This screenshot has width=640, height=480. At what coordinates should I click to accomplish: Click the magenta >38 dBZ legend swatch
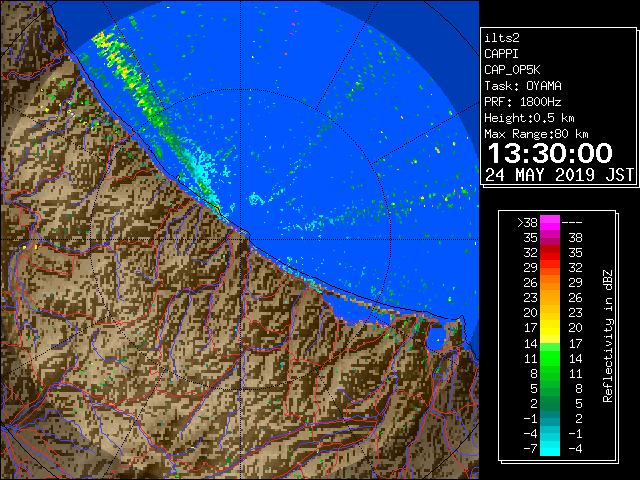pos(550,223)
